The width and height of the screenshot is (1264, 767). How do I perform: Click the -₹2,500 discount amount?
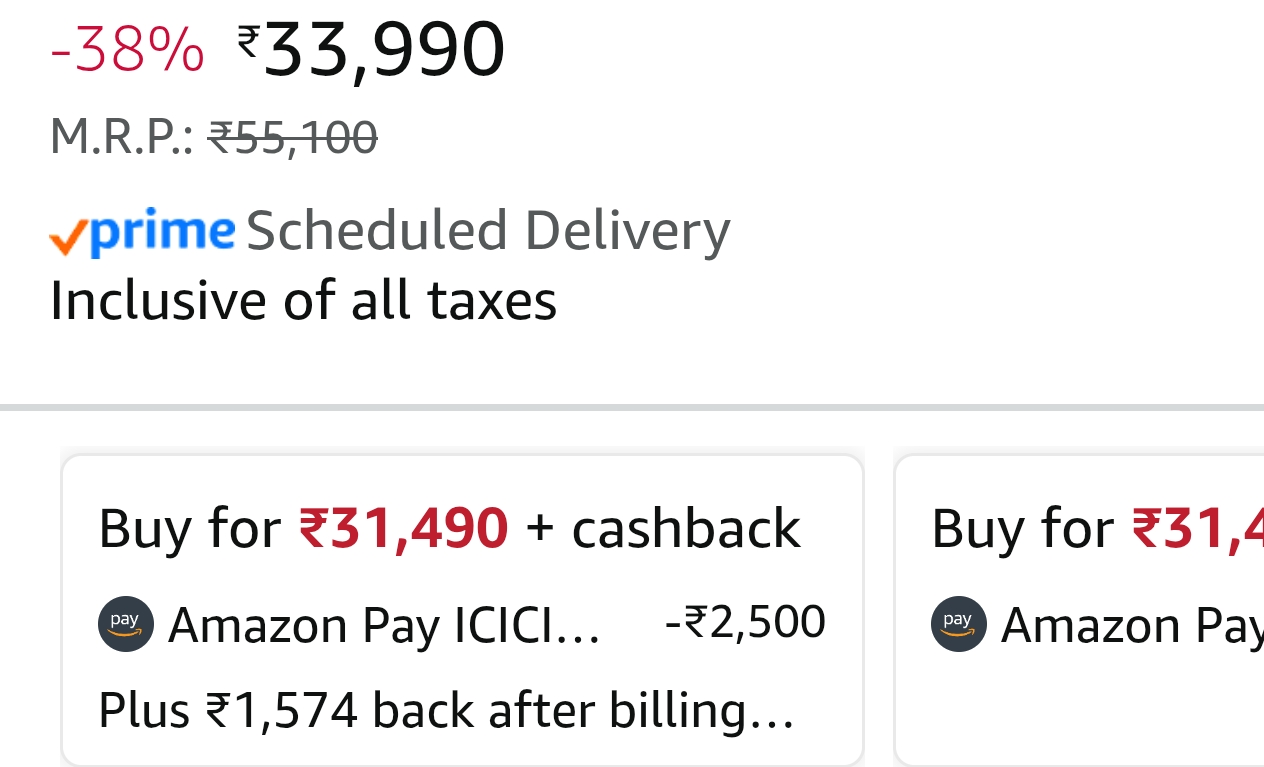click(745, 623)
